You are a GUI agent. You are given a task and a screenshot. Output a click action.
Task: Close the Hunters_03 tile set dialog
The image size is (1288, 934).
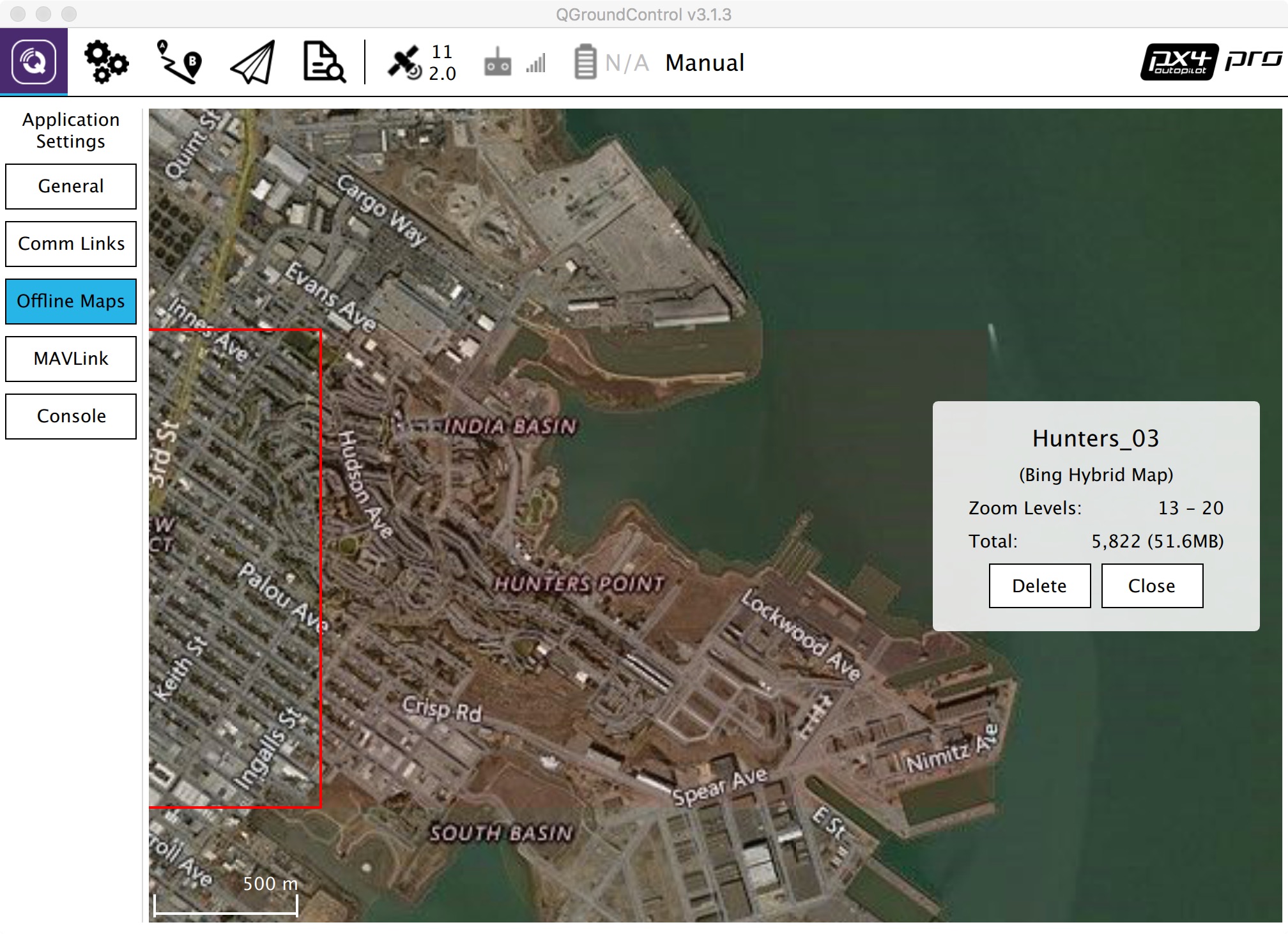(x=1152, y=585)
